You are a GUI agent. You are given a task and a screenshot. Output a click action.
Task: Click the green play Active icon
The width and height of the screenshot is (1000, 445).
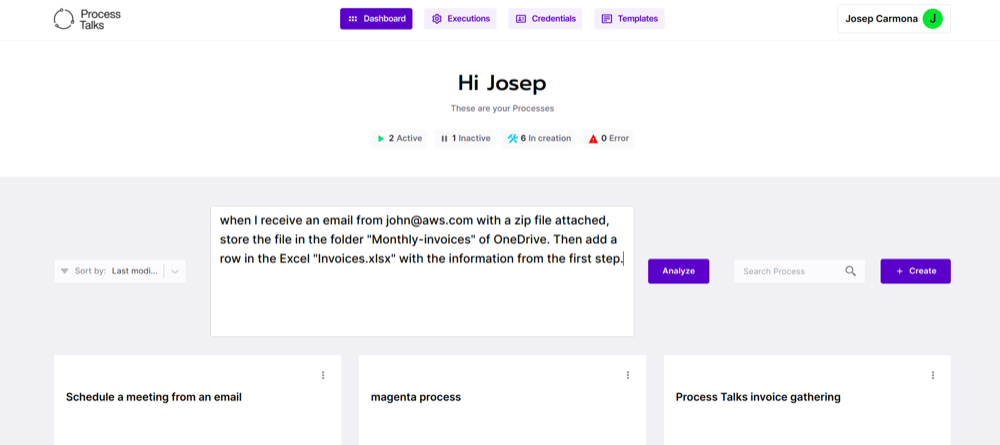point(381,138)
